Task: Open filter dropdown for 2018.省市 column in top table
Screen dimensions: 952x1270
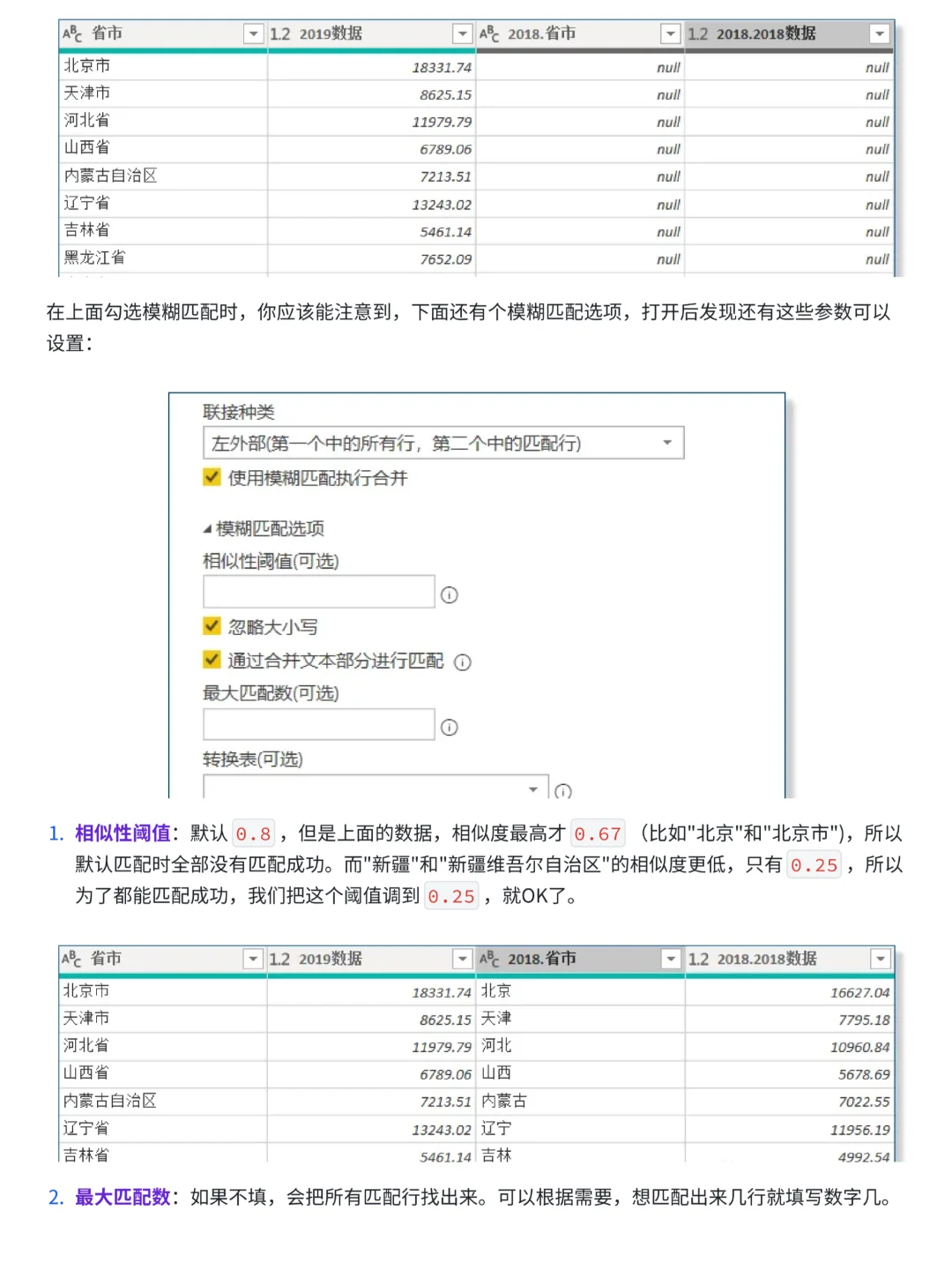Action: click(671, 34)
